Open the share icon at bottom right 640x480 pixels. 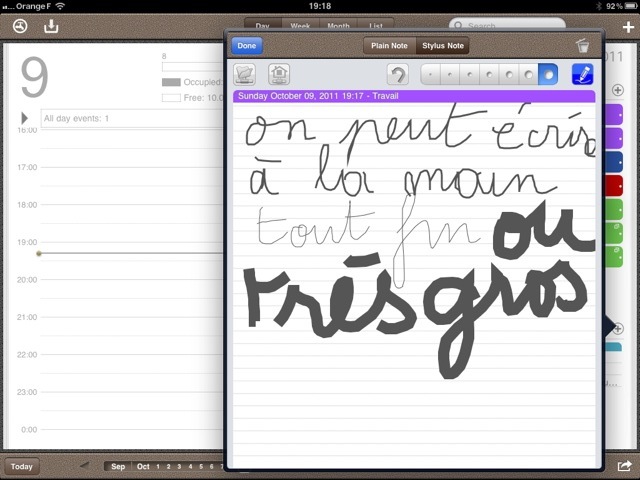click(624, 466)
